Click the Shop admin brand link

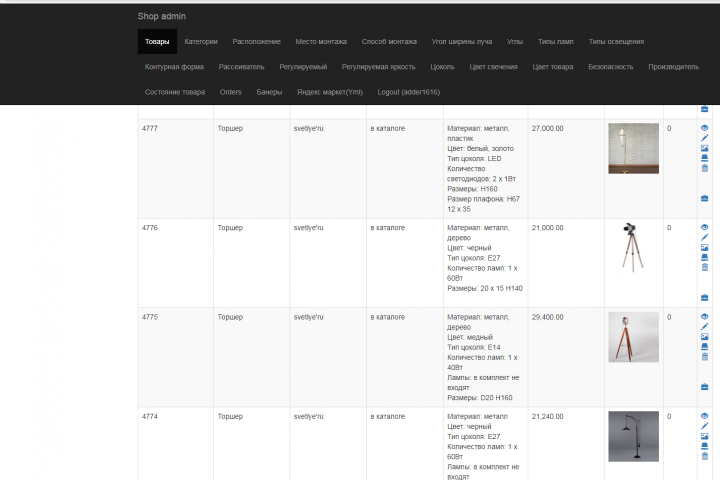162,16
